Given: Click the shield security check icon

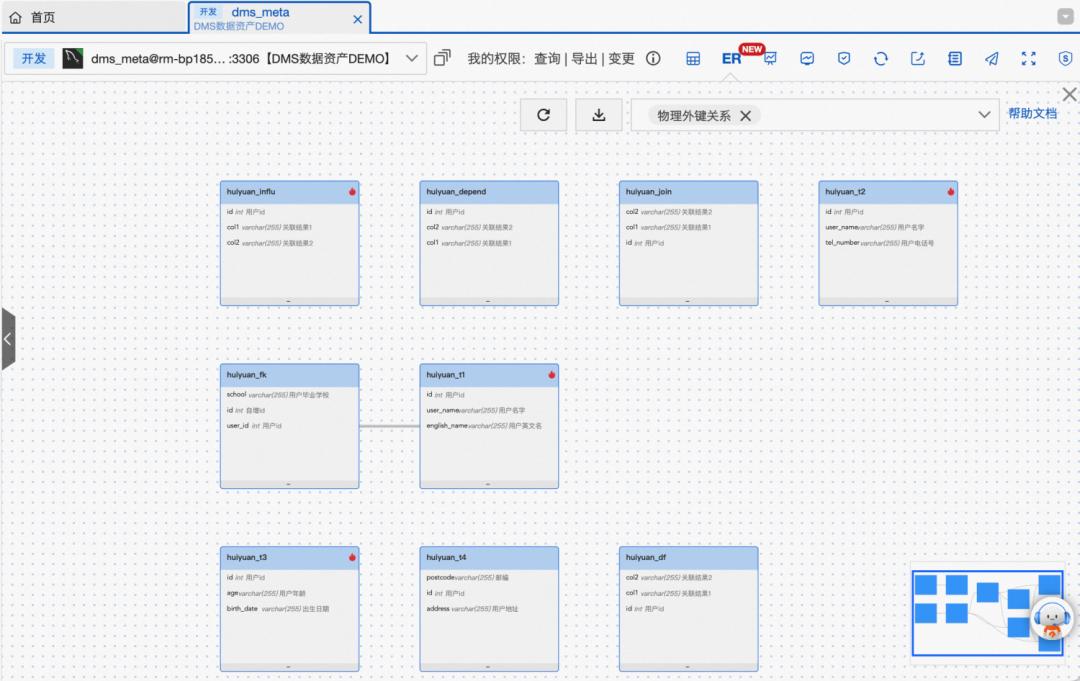Looking at the screenshot, I should click(x=843, y=58).
